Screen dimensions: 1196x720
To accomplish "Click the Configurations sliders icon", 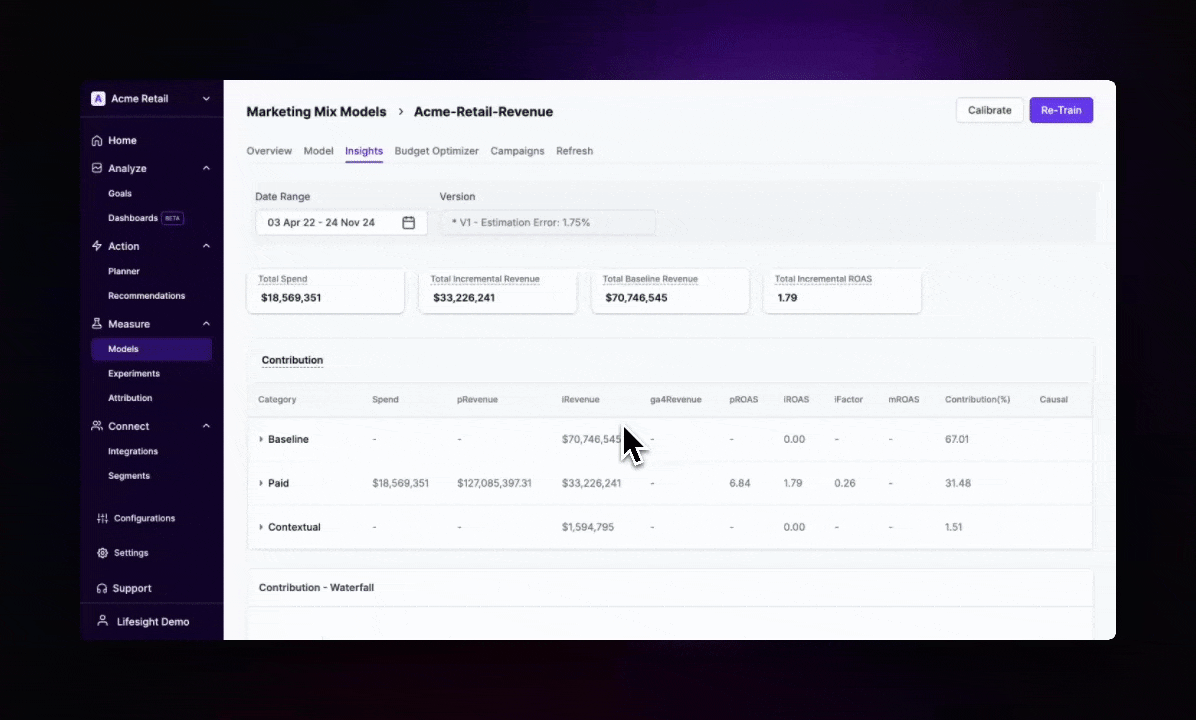I will click(x=102, y=519).
